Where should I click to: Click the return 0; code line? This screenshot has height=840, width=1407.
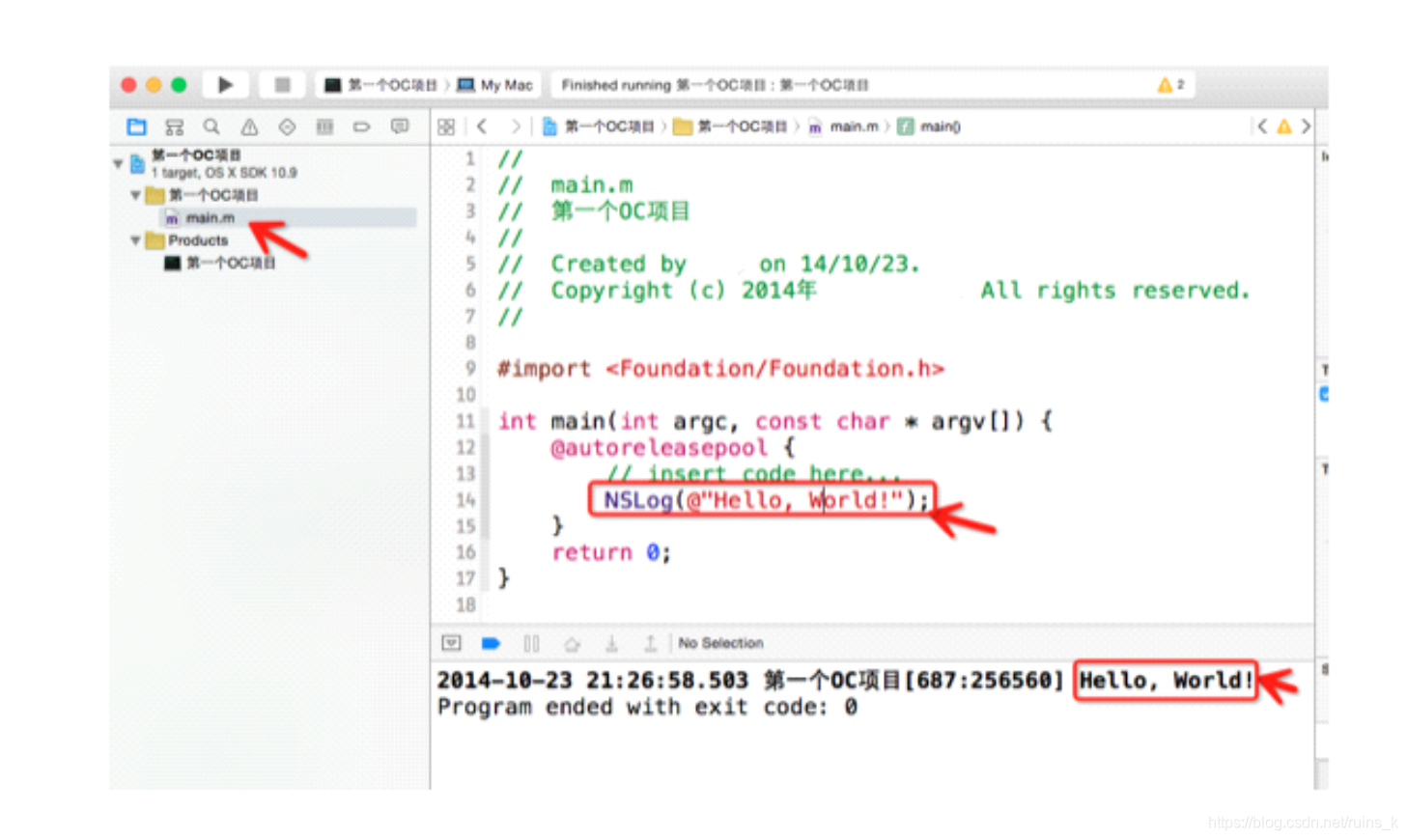611,552
